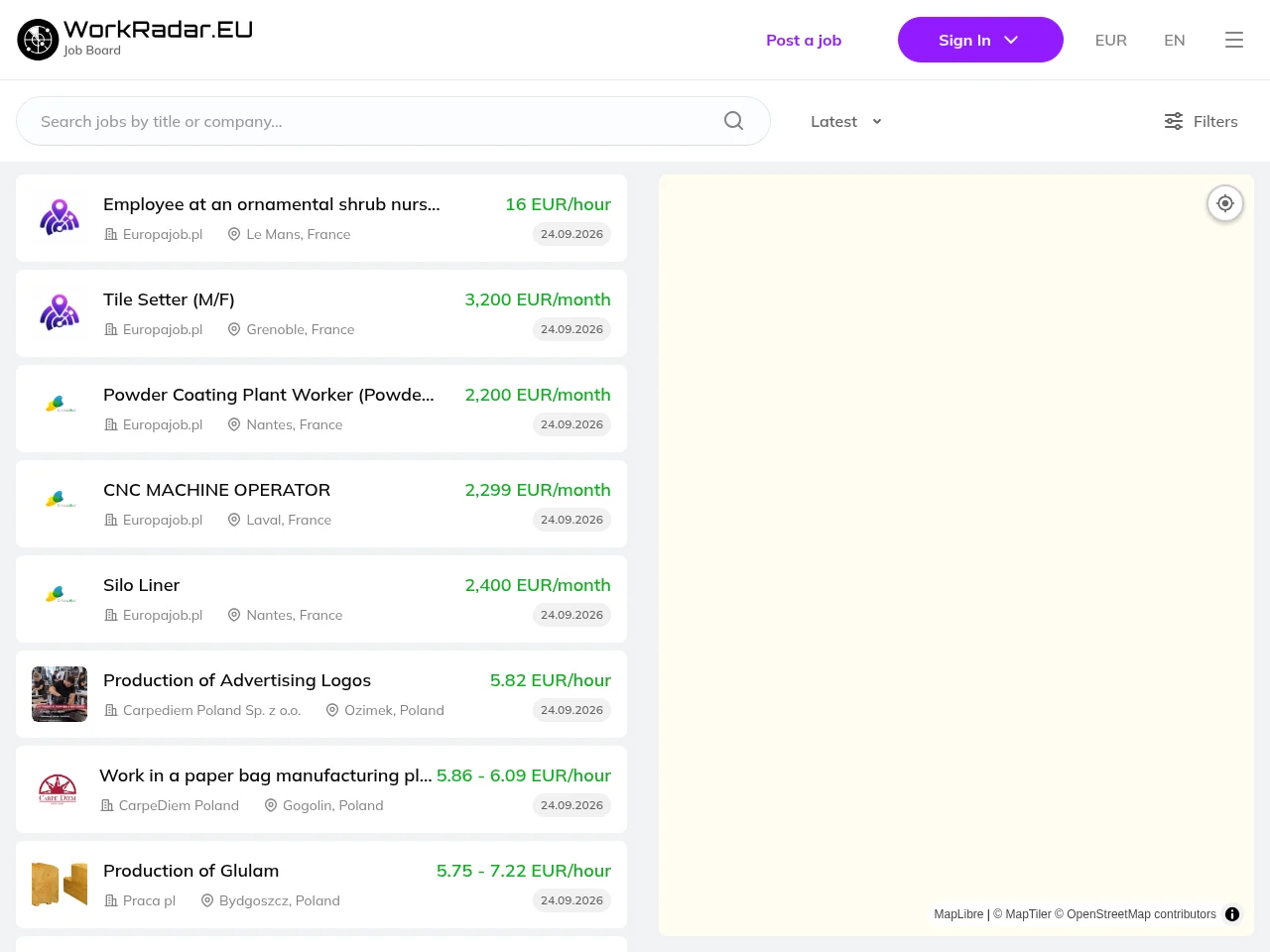
Task: Click the CarpeDiem red logo
Action: coord(58,789)
